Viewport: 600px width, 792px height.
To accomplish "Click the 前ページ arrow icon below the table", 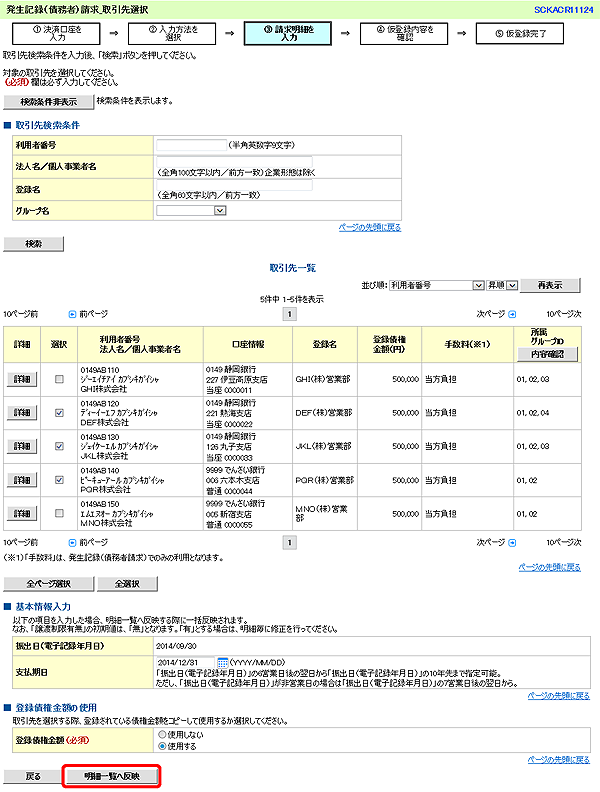I will (72, 542).
